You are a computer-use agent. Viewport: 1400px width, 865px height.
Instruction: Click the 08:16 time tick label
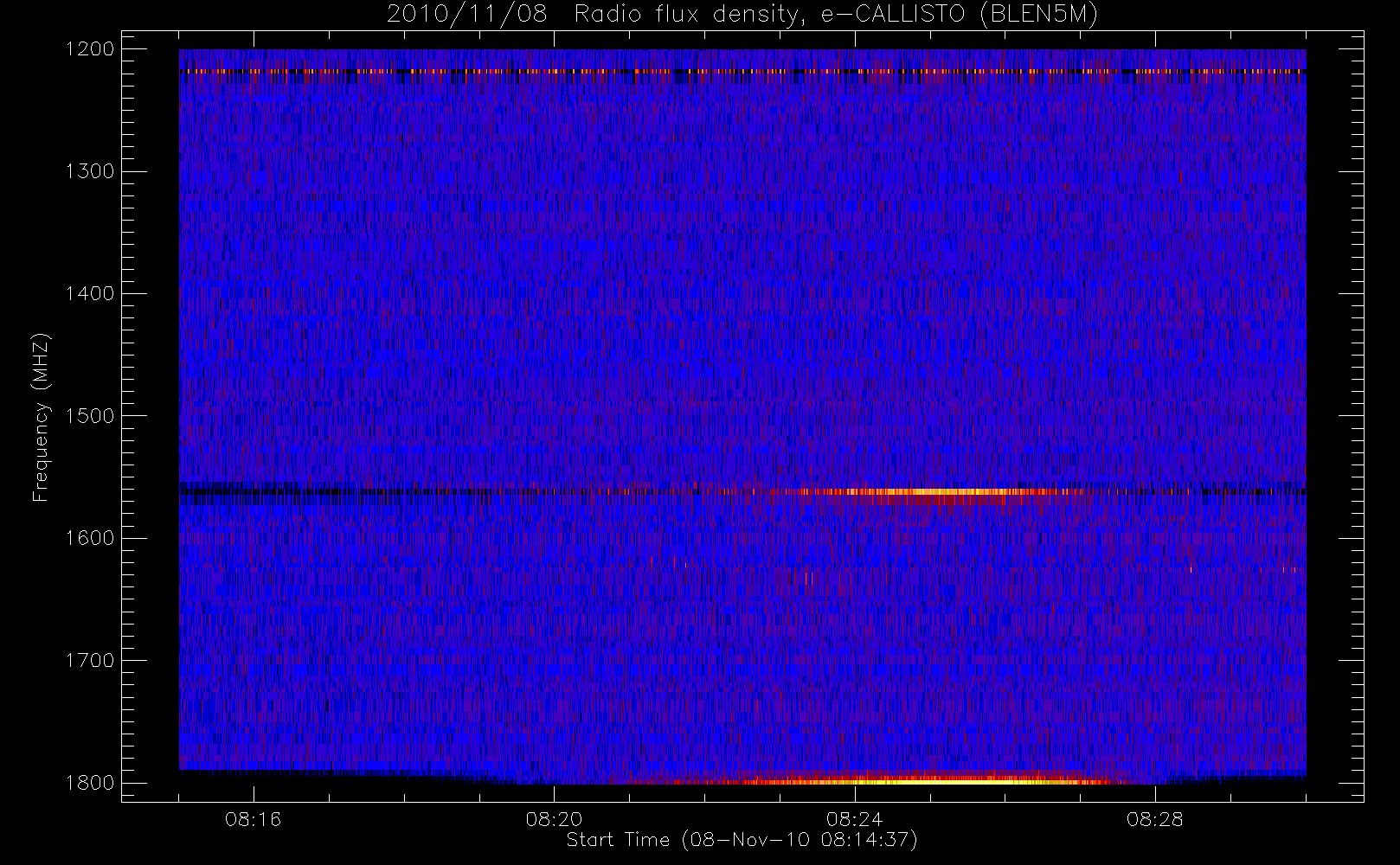pyautogui.click(x=254, y=819)
